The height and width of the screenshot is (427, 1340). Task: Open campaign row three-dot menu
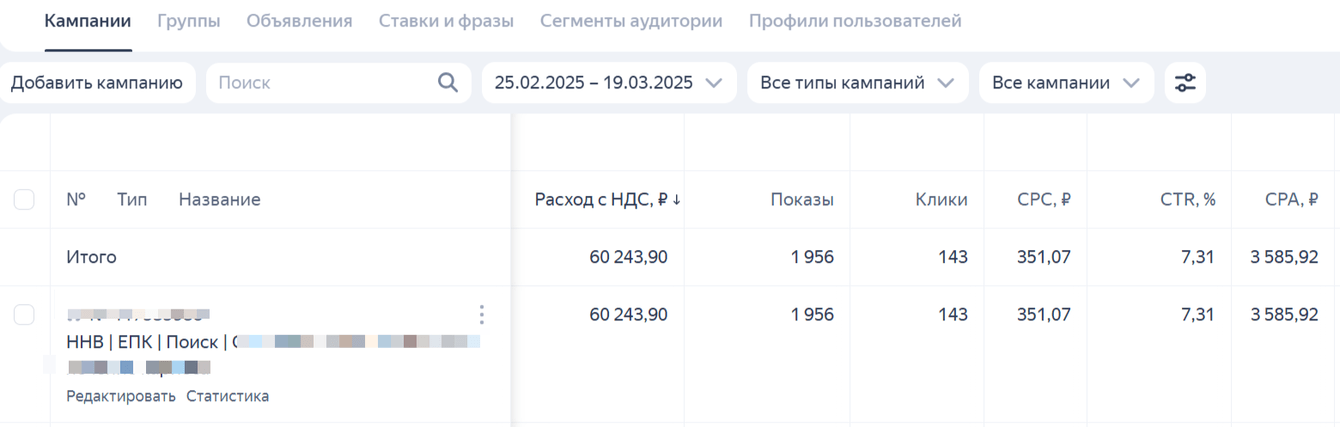pos(481,315)
